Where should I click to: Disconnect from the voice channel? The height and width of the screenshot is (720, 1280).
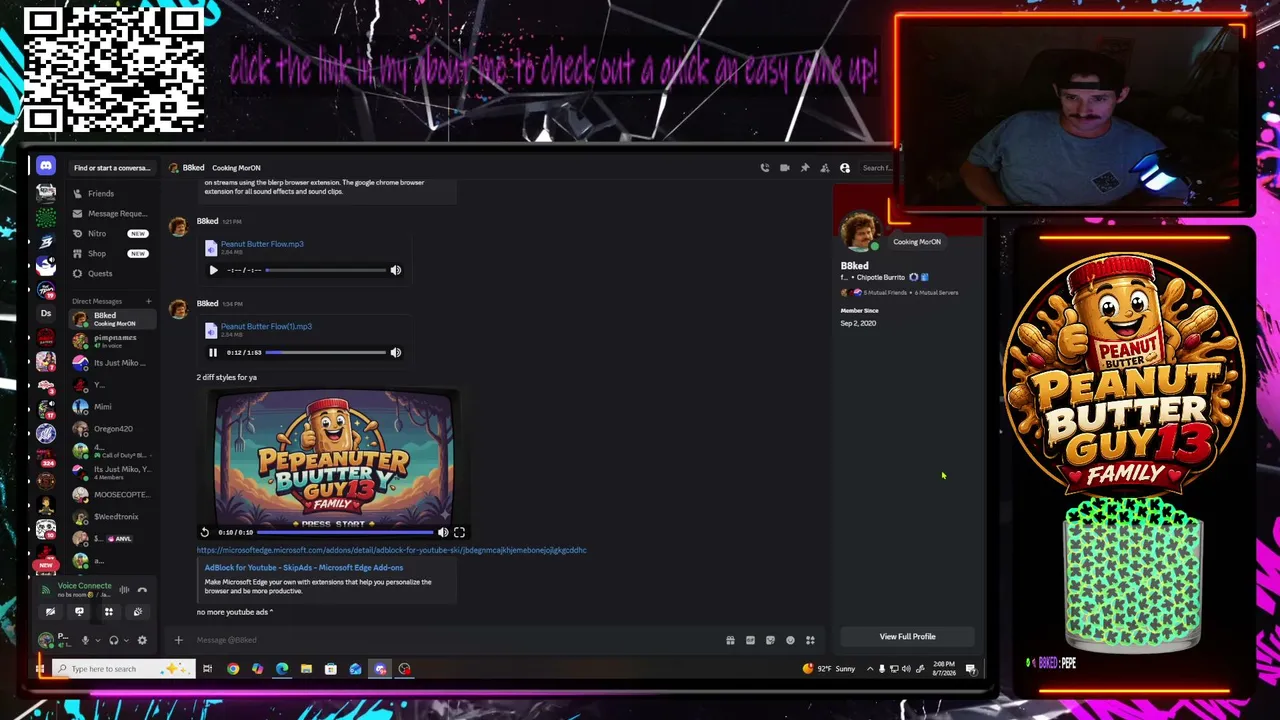tap(142, 590)
